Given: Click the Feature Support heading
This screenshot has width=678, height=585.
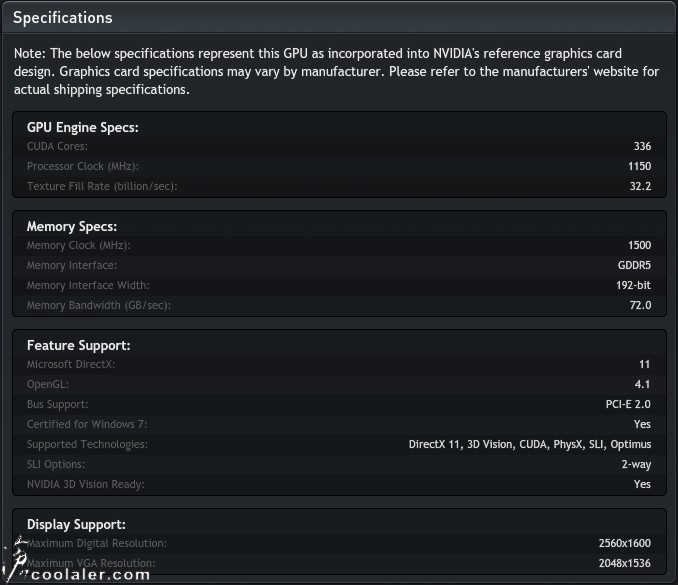Looking at the screenshot, I should [x=78, y=345].
